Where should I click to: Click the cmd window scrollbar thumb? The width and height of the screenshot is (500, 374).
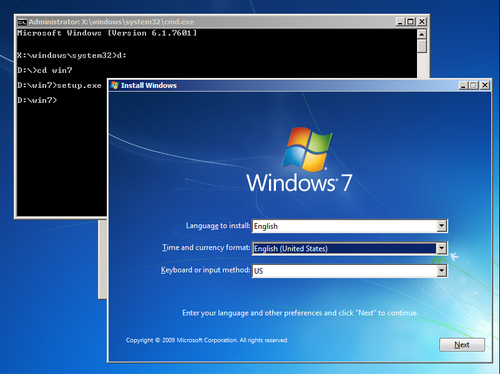coord(422,46)
